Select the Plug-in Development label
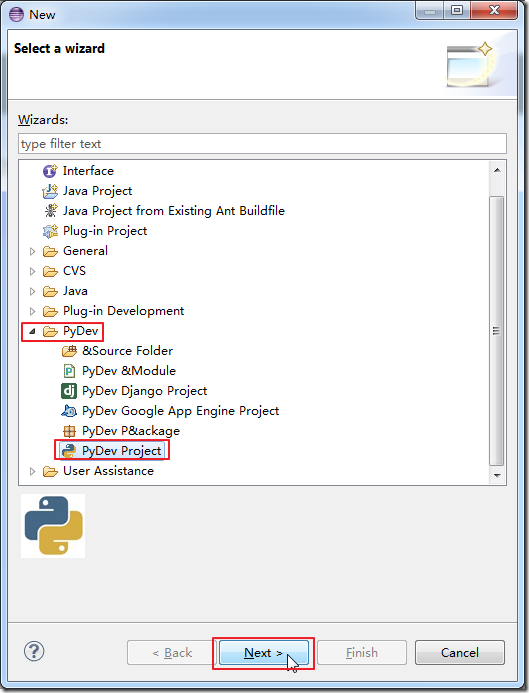 tap(124, 311)
